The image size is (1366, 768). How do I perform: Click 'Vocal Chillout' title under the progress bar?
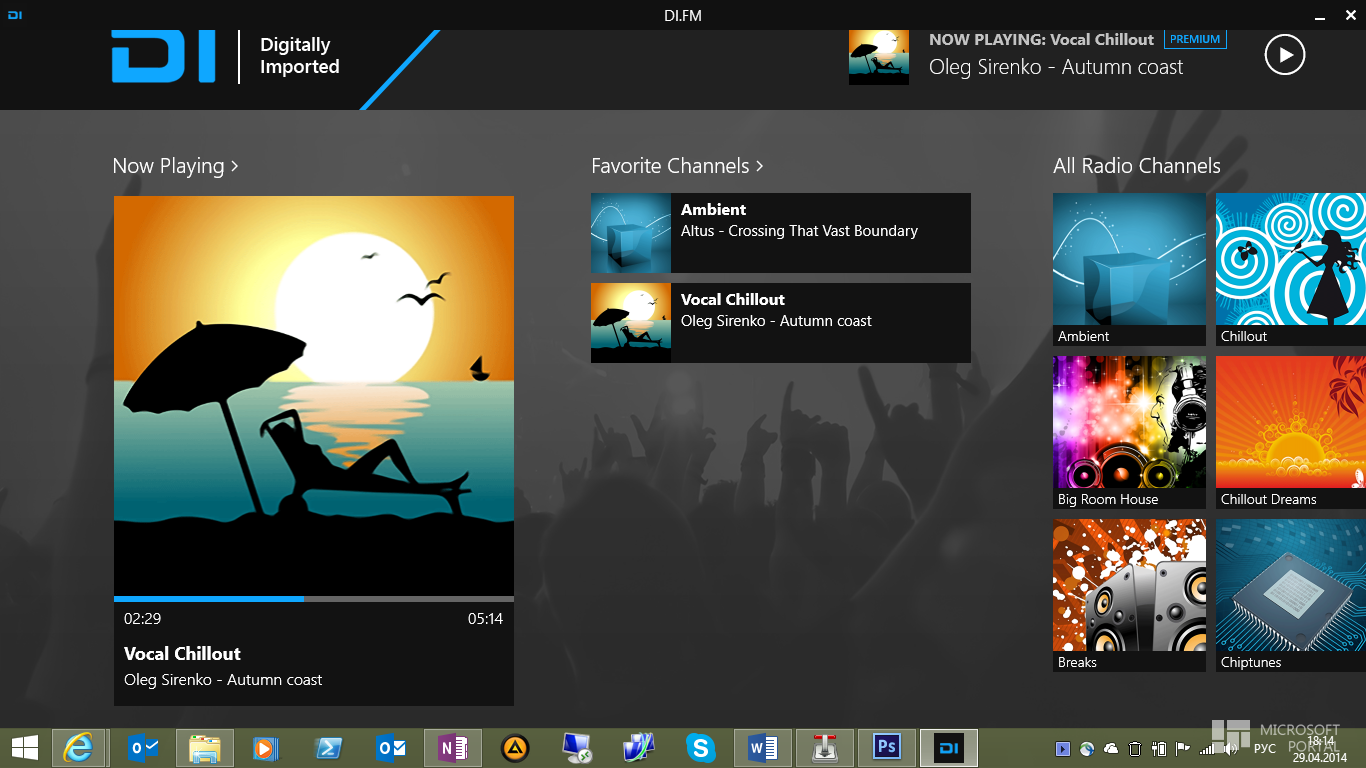pyautogui.click(x=182, y=654)
